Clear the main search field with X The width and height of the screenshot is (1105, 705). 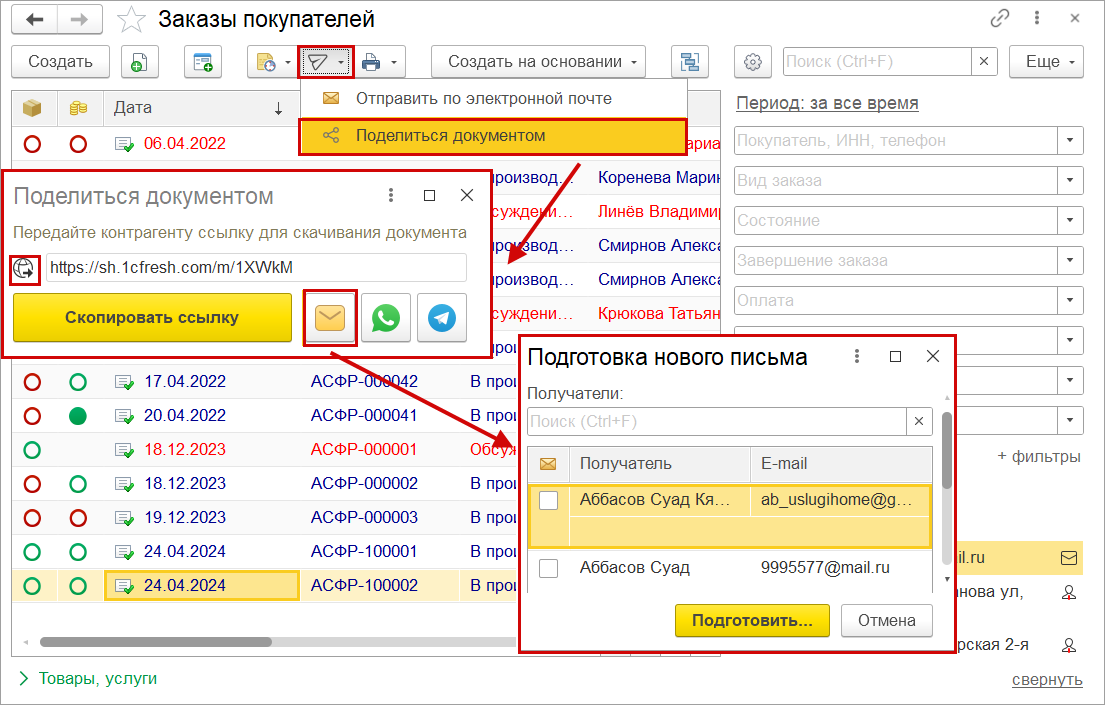click(984, 61)
